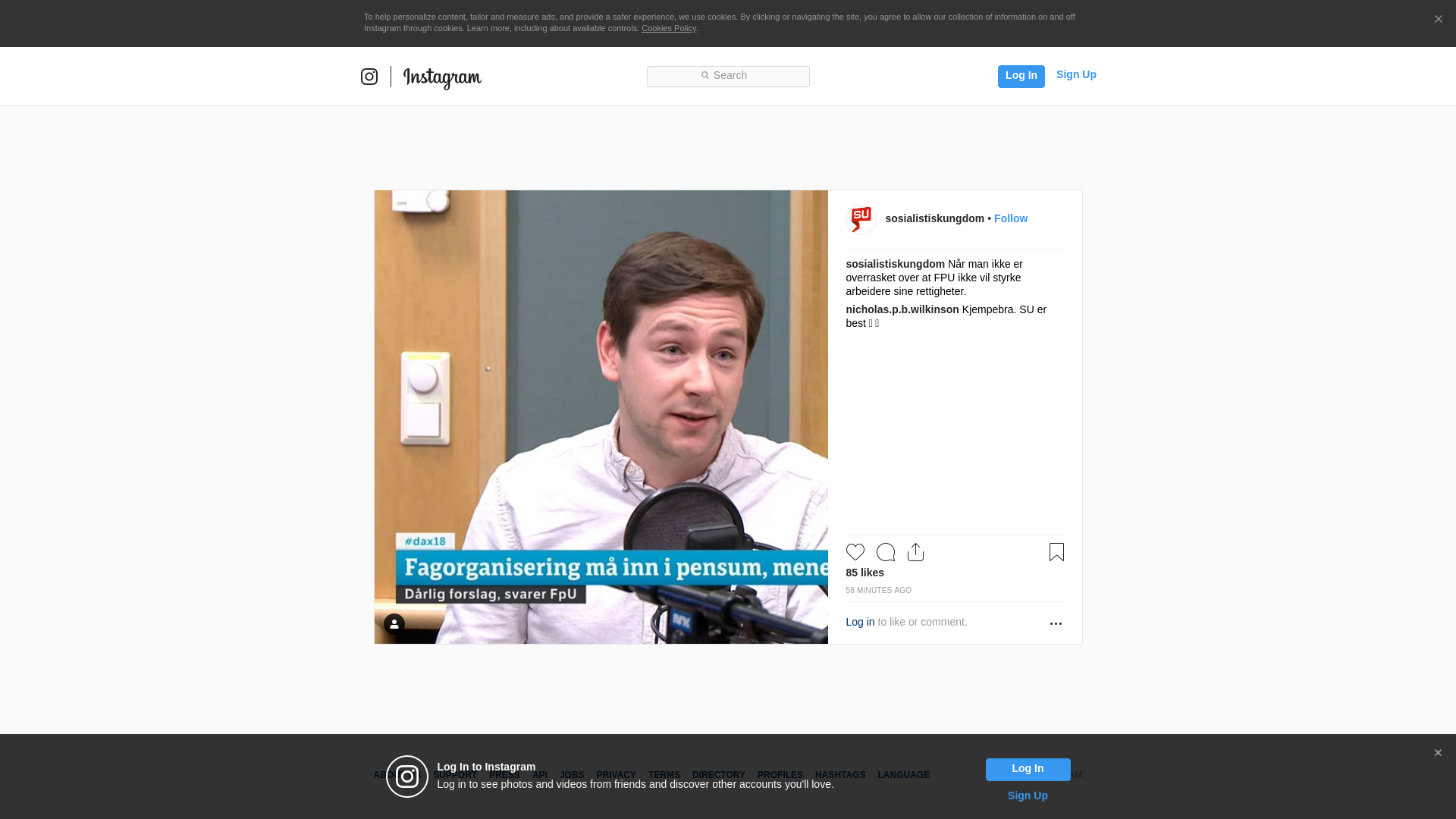
Task: Open the PRIVACY footer link
Action: tap(616, 775)
